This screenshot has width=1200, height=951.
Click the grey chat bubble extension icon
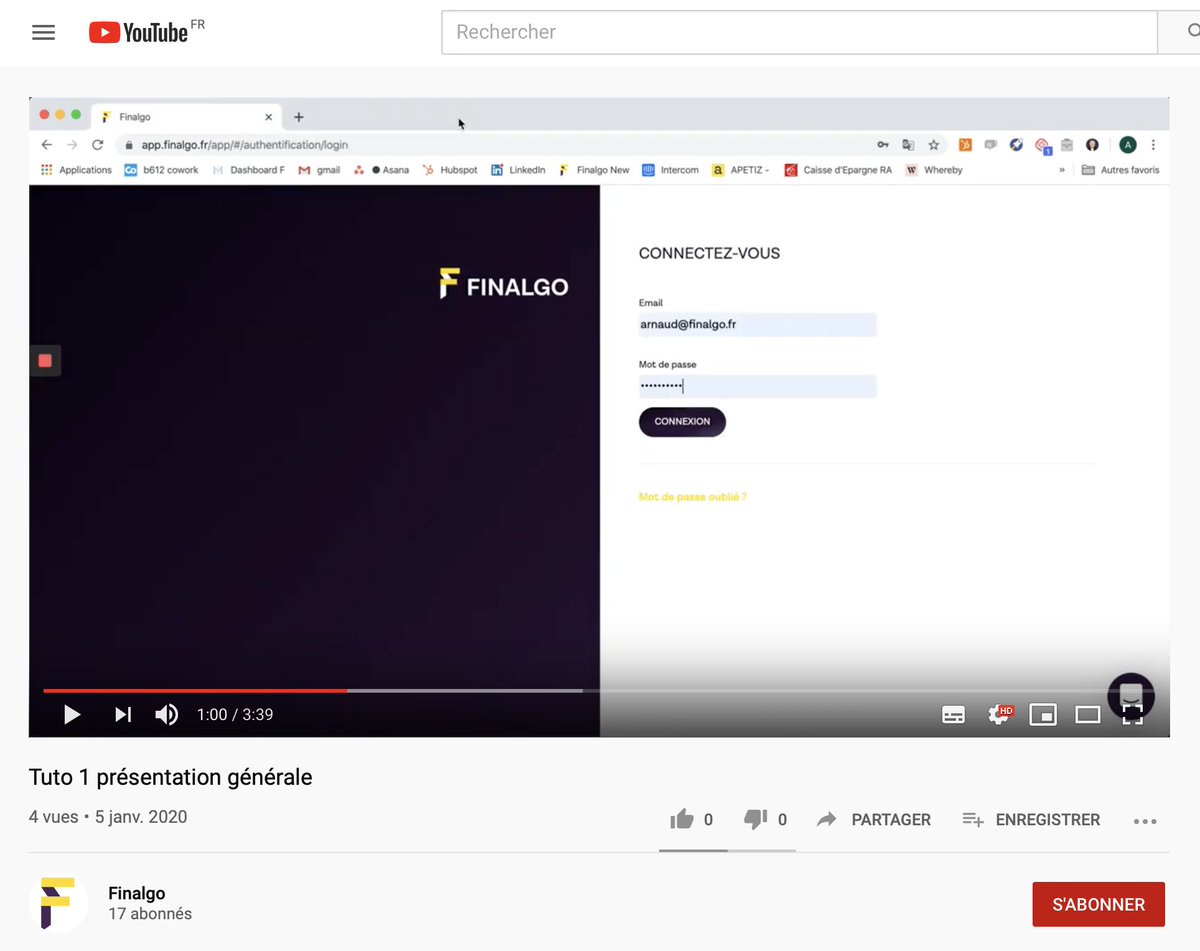[991, 145]
